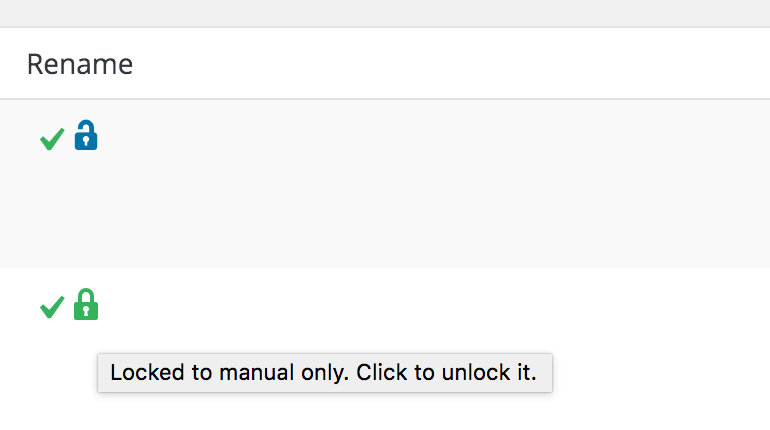Hit the tick mark in the shaded row
The height and width of the screenshot is (430, 770).
pyautogui.click(x=52, y=139)
